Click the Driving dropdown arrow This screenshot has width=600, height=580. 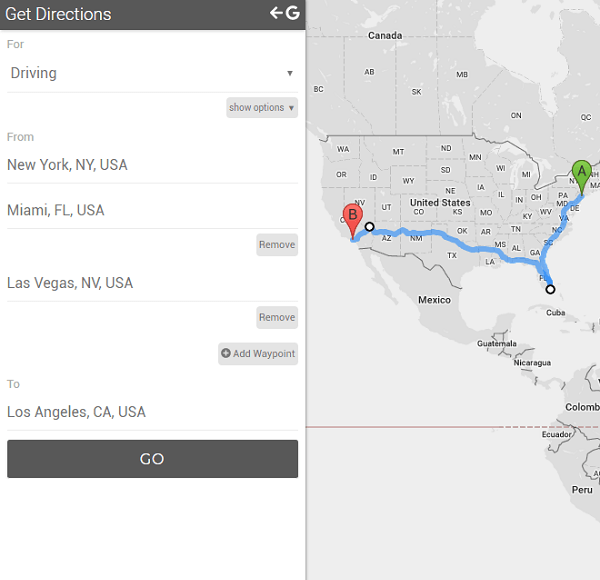(290, 73)
